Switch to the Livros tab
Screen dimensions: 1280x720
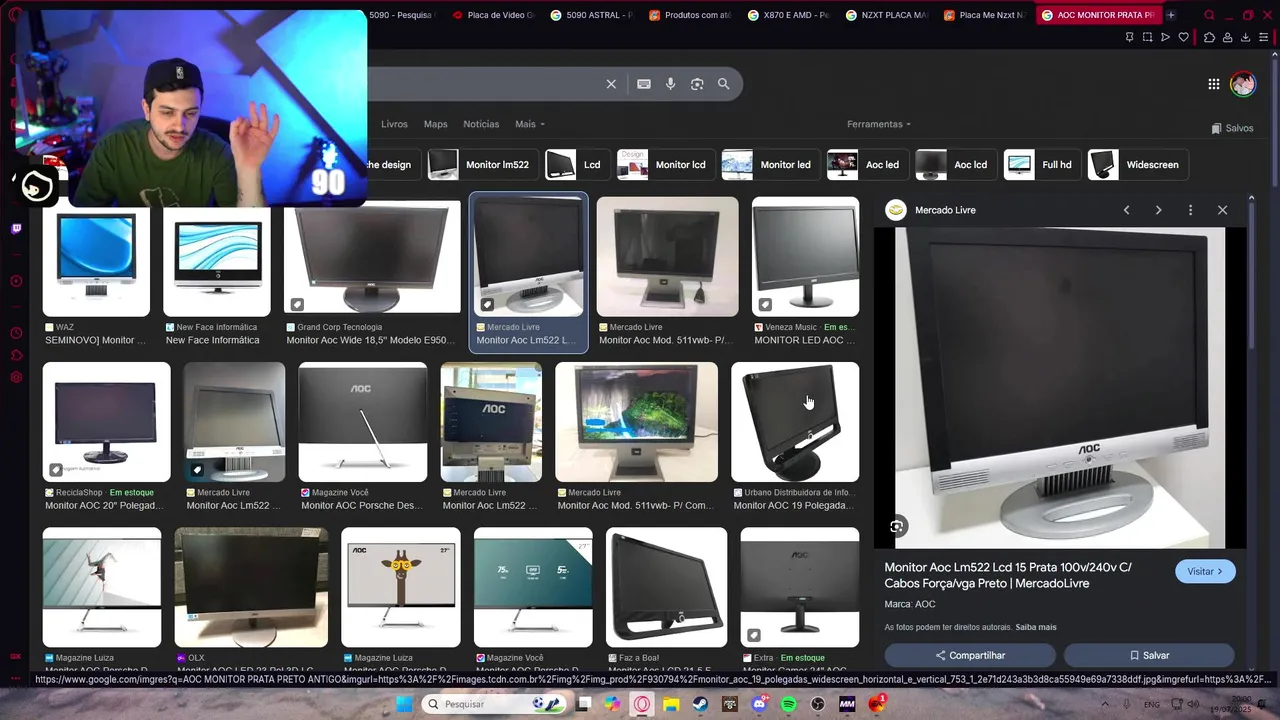[x=394, y=124]
